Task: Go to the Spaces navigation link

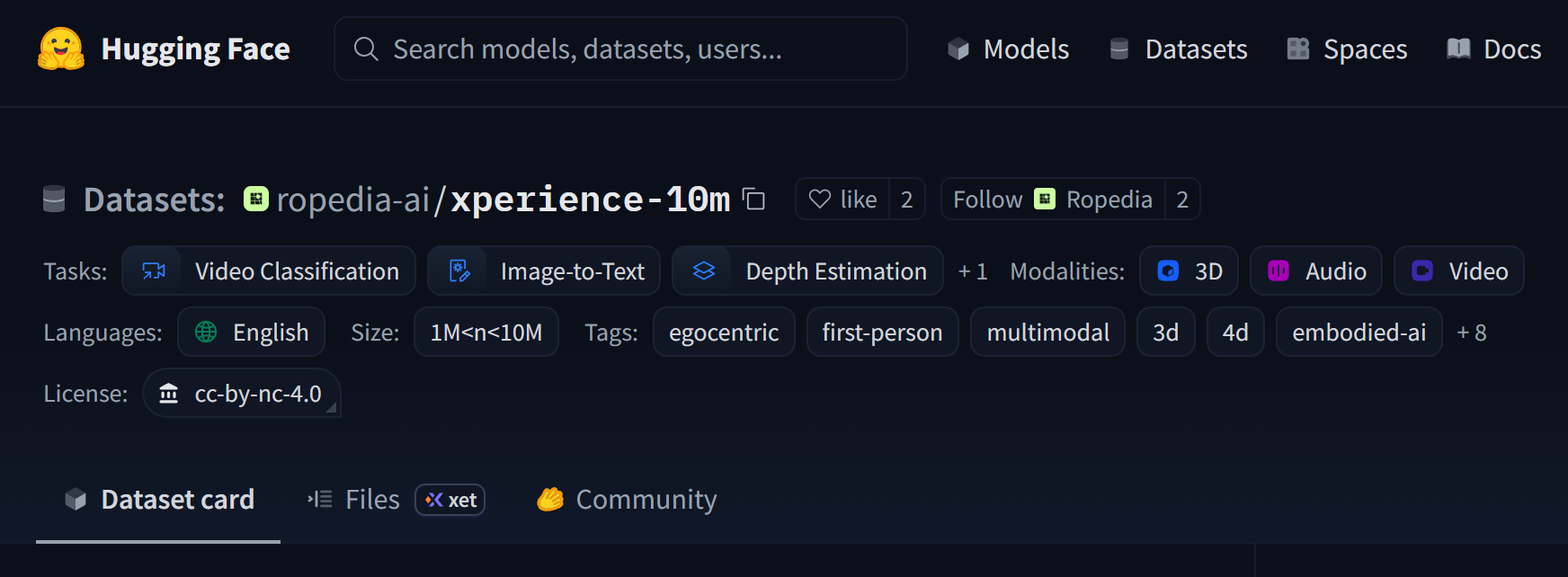Action: [x=1347, y=49]
